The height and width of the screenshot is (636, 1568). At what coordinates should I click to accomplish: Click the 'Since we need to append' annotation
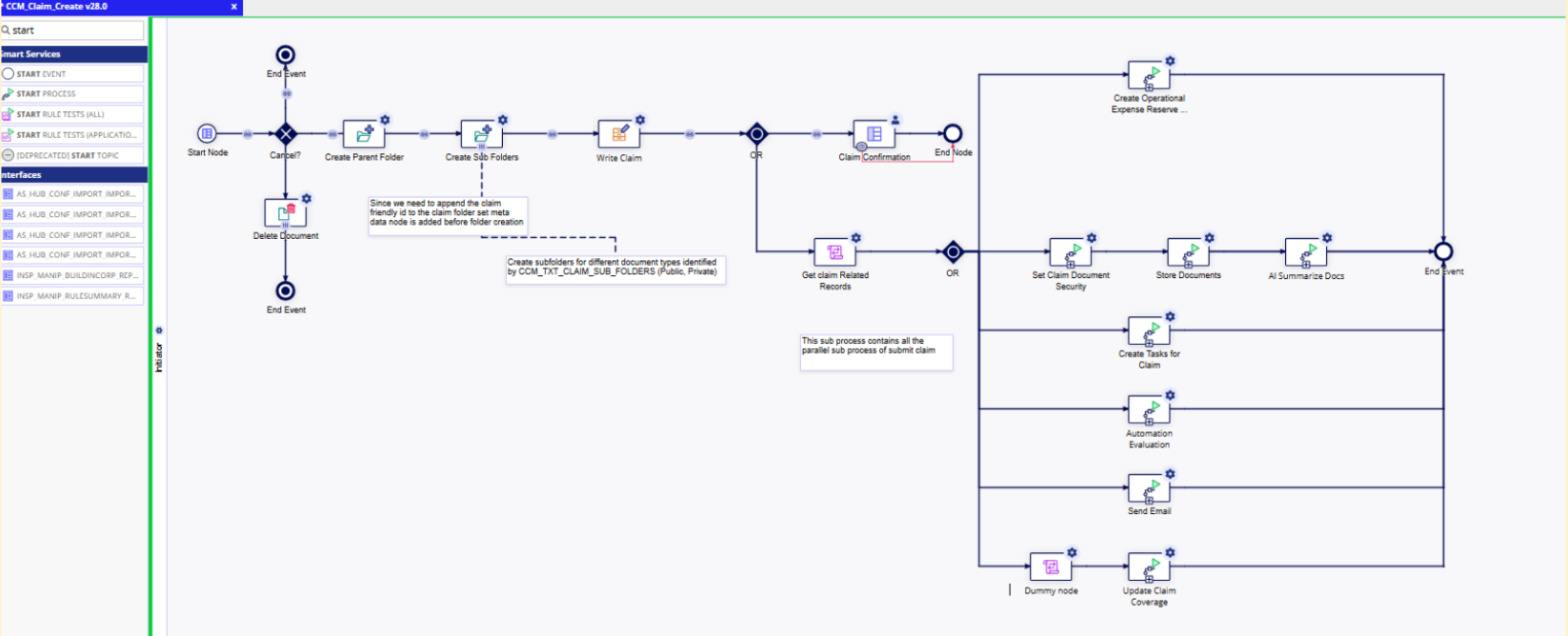(x=448, y=216)
